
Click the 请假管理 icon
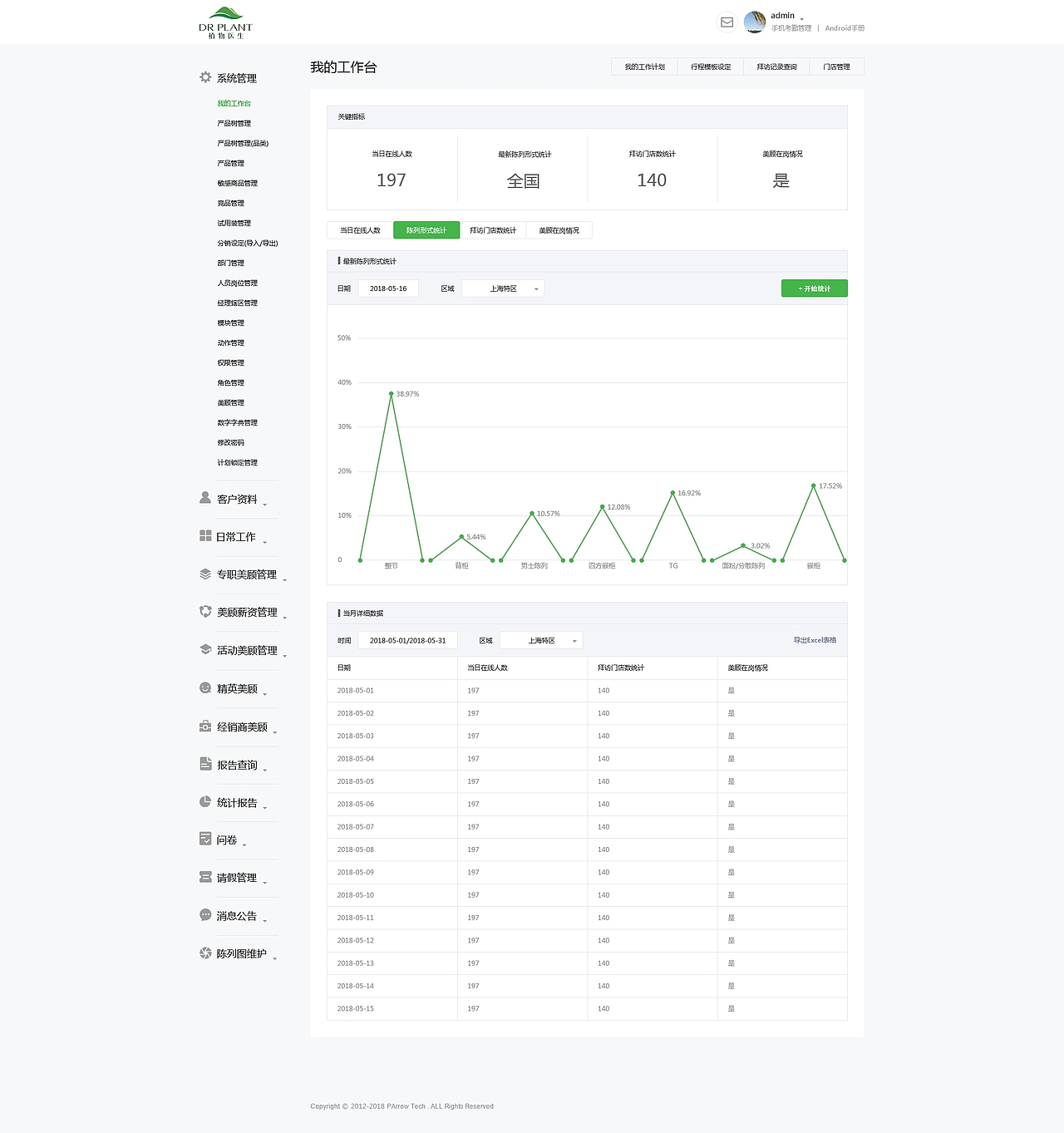click(205, 877)
